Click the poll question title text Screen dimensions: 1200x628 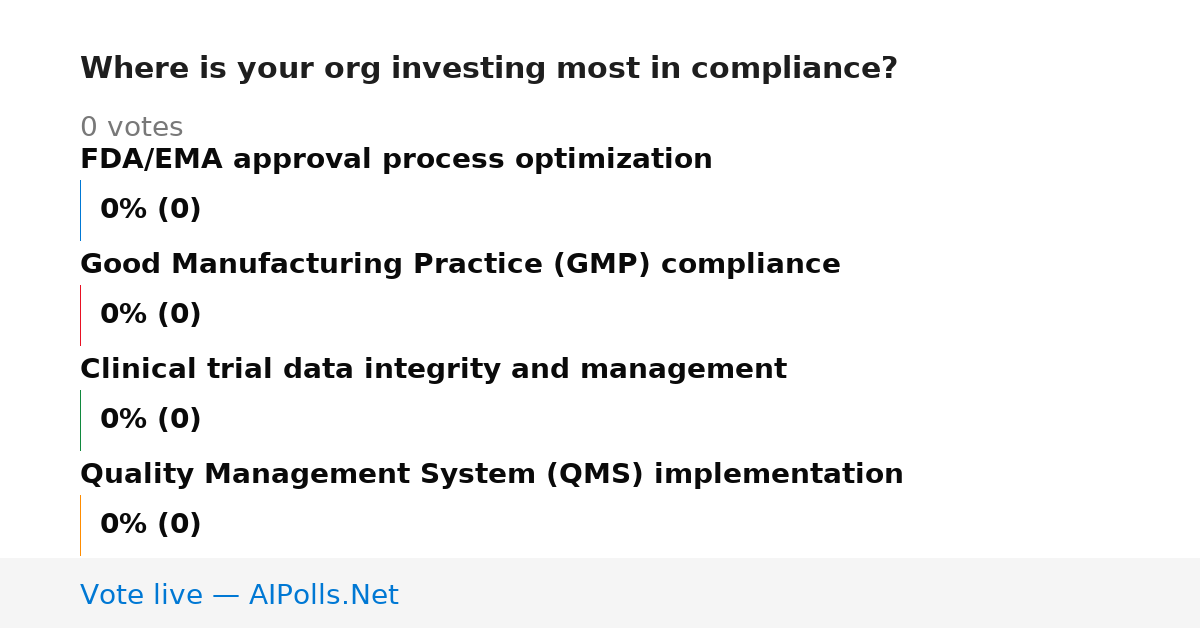tap(489, 69)
